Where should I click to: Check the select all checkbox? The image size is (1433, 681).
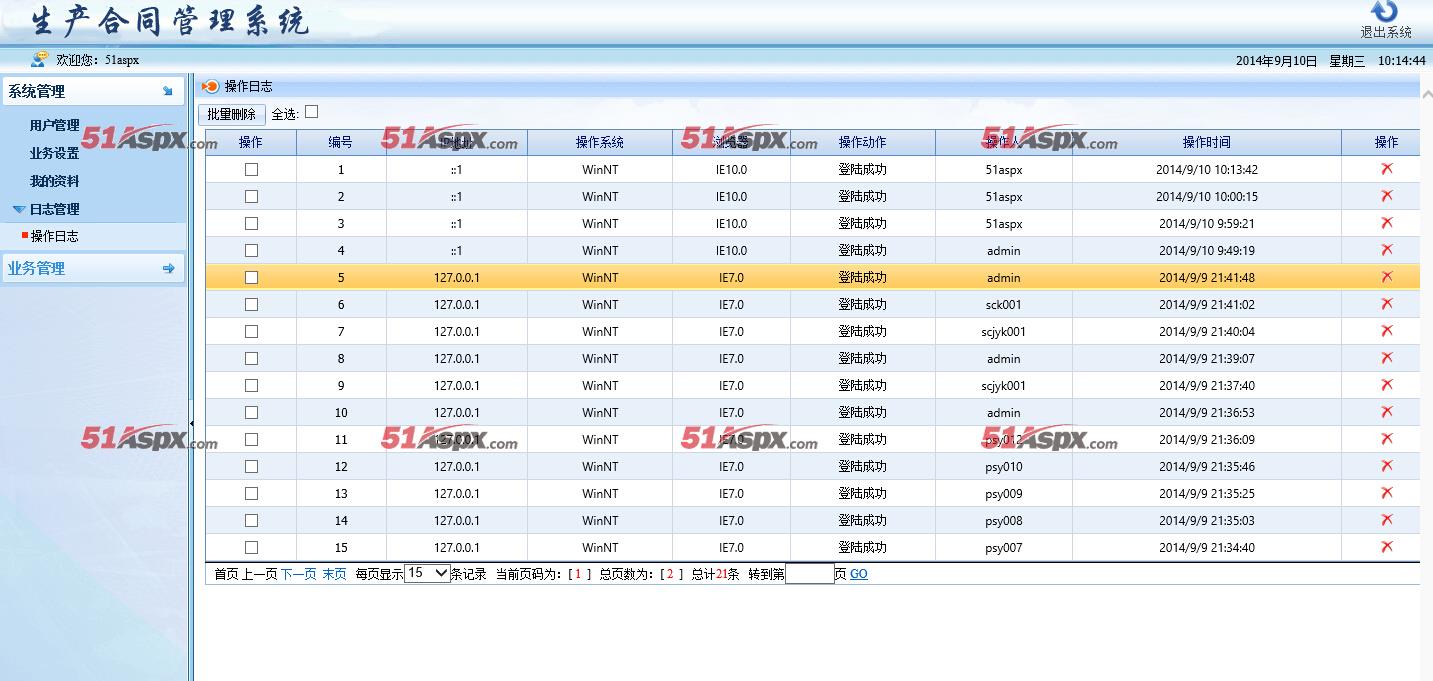(311, 112)
